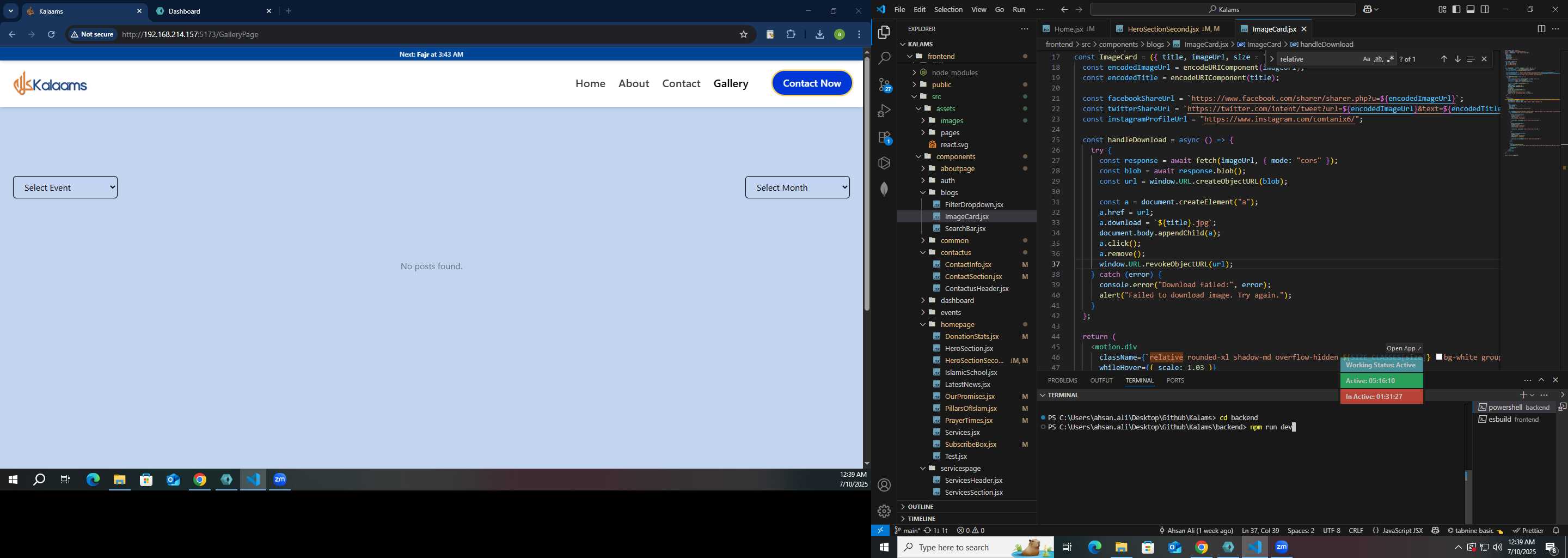Go back in VS Code navigation history
This screenshot has width=1568, height=558.
click(x=1063, y=10)
